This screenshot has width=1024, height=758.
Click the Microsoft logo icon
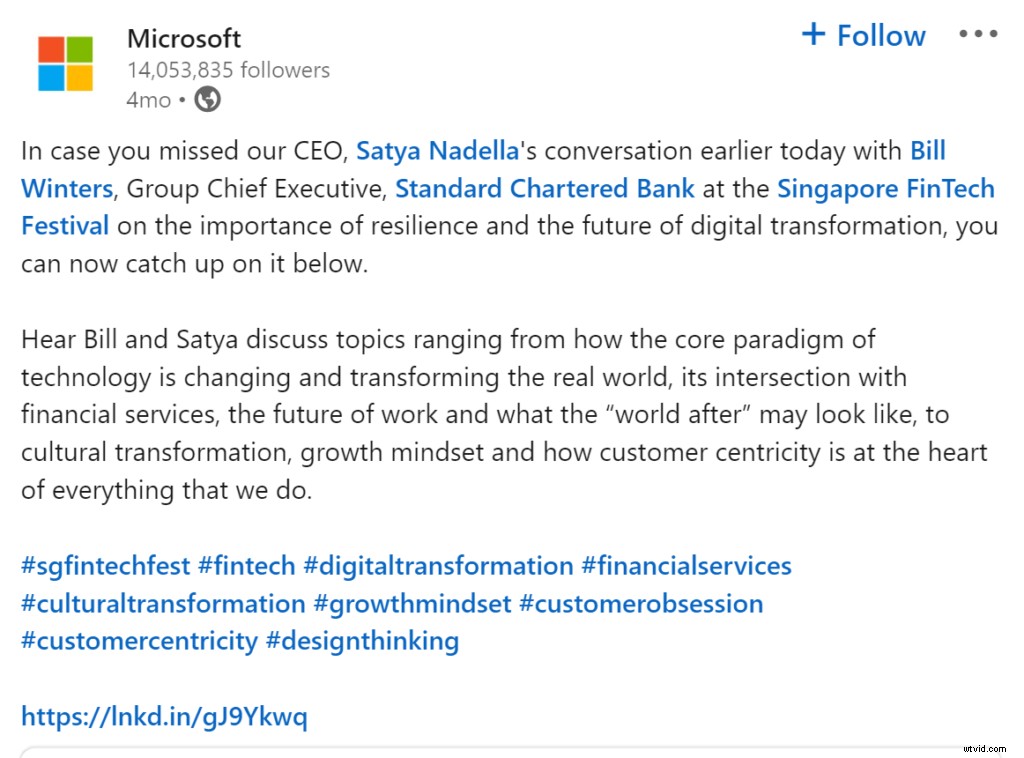coord(66,64)
